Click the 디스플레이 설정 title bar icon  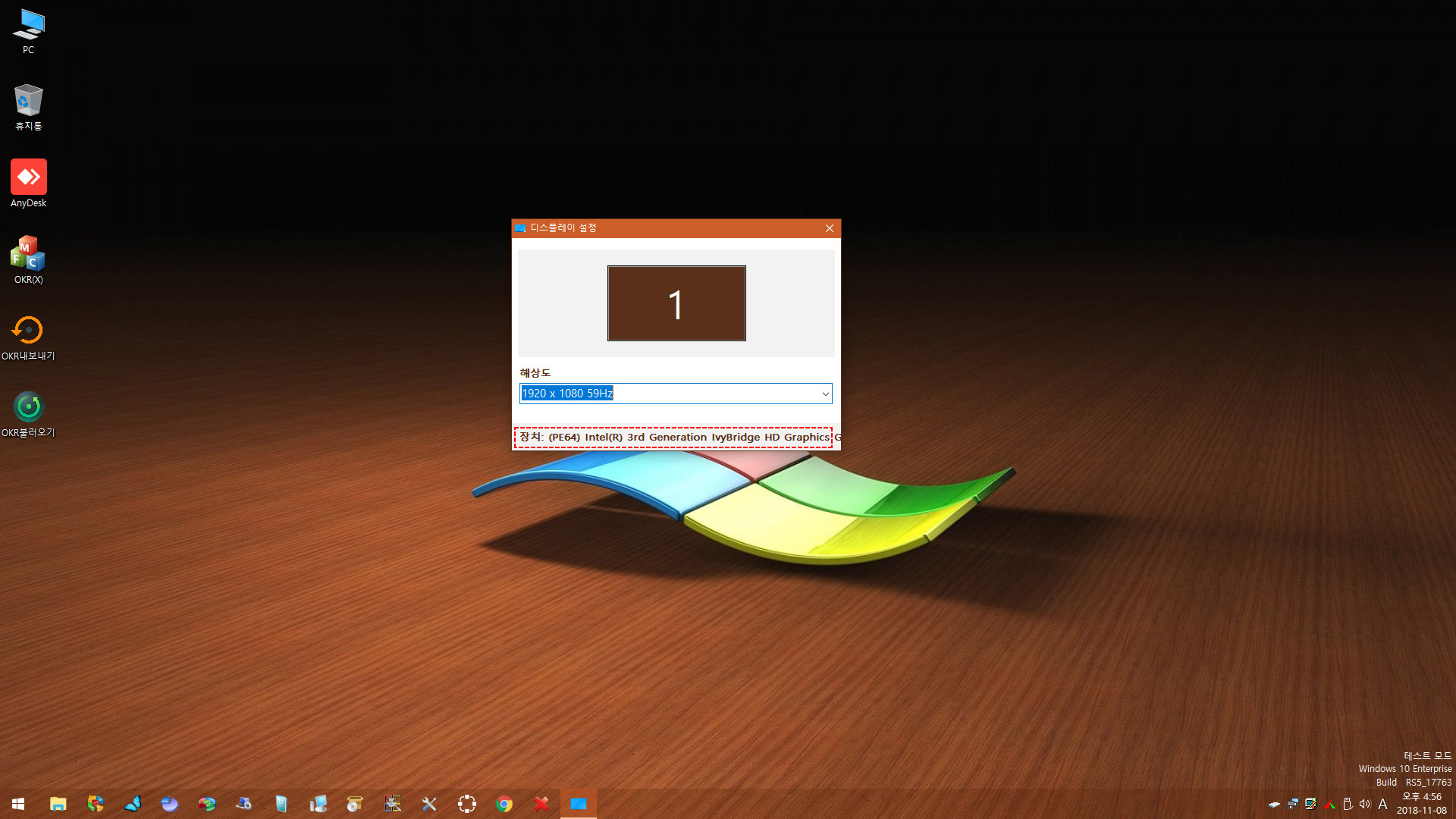pyautogui.click(x=521, y=228)
